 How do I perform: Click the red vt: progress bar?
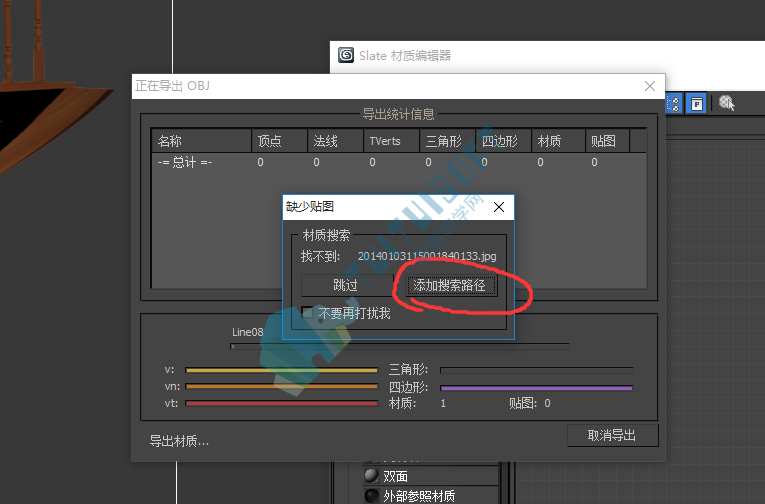click(282, 403)
